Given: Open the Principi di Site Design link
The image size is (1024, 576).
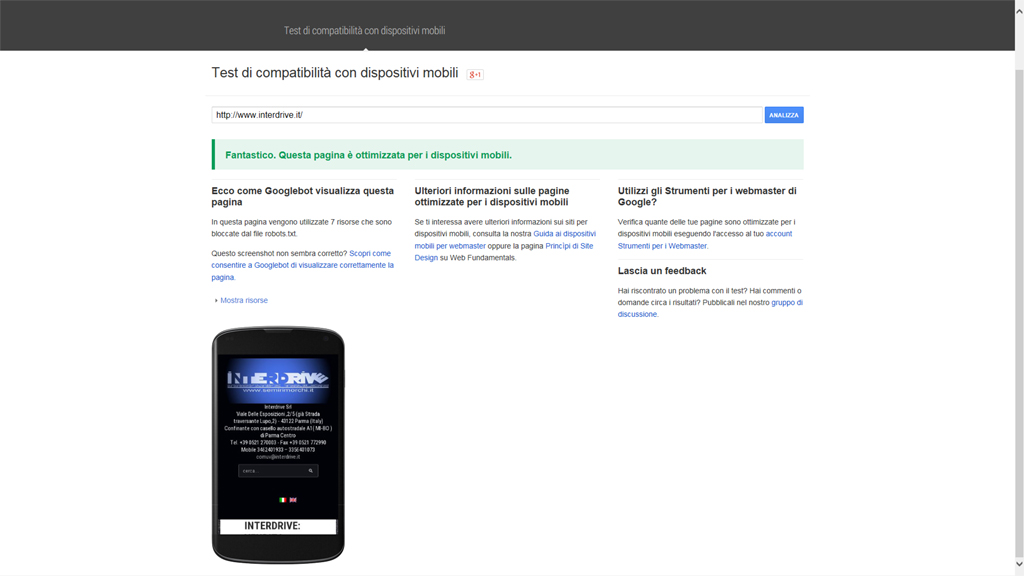Looking at the screenshot, I should coord(504,251).
